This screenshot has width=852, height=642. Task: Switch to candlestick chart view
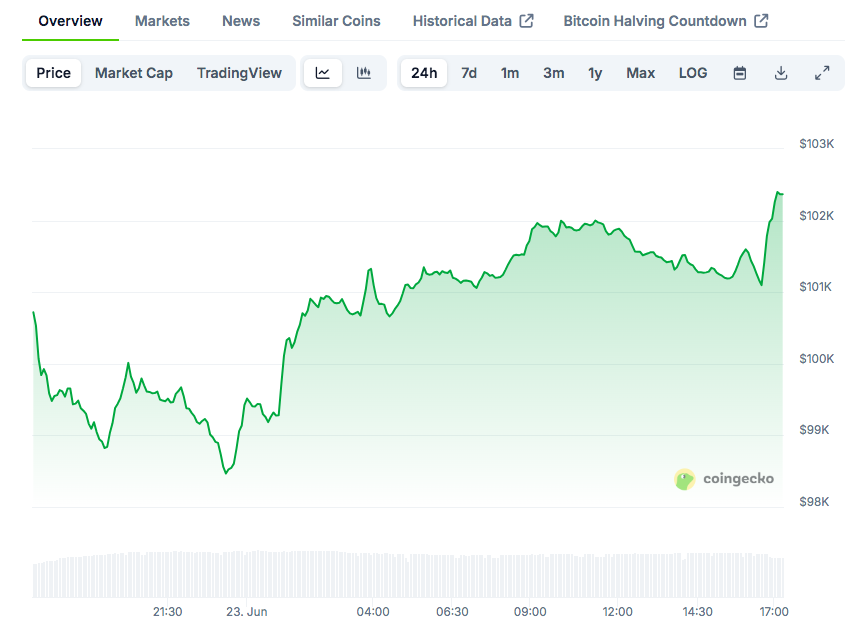coord(364,73)
